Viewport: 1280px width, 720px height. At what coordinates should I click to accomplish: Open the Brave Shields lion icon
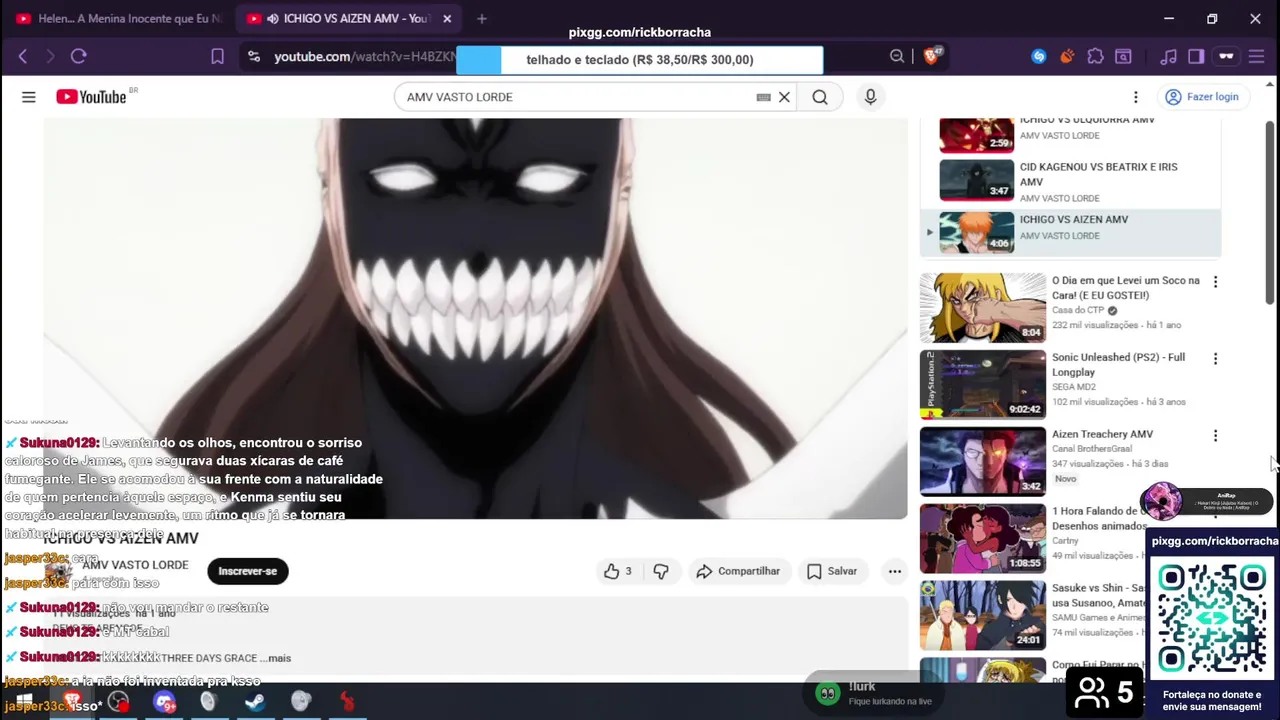932,56
